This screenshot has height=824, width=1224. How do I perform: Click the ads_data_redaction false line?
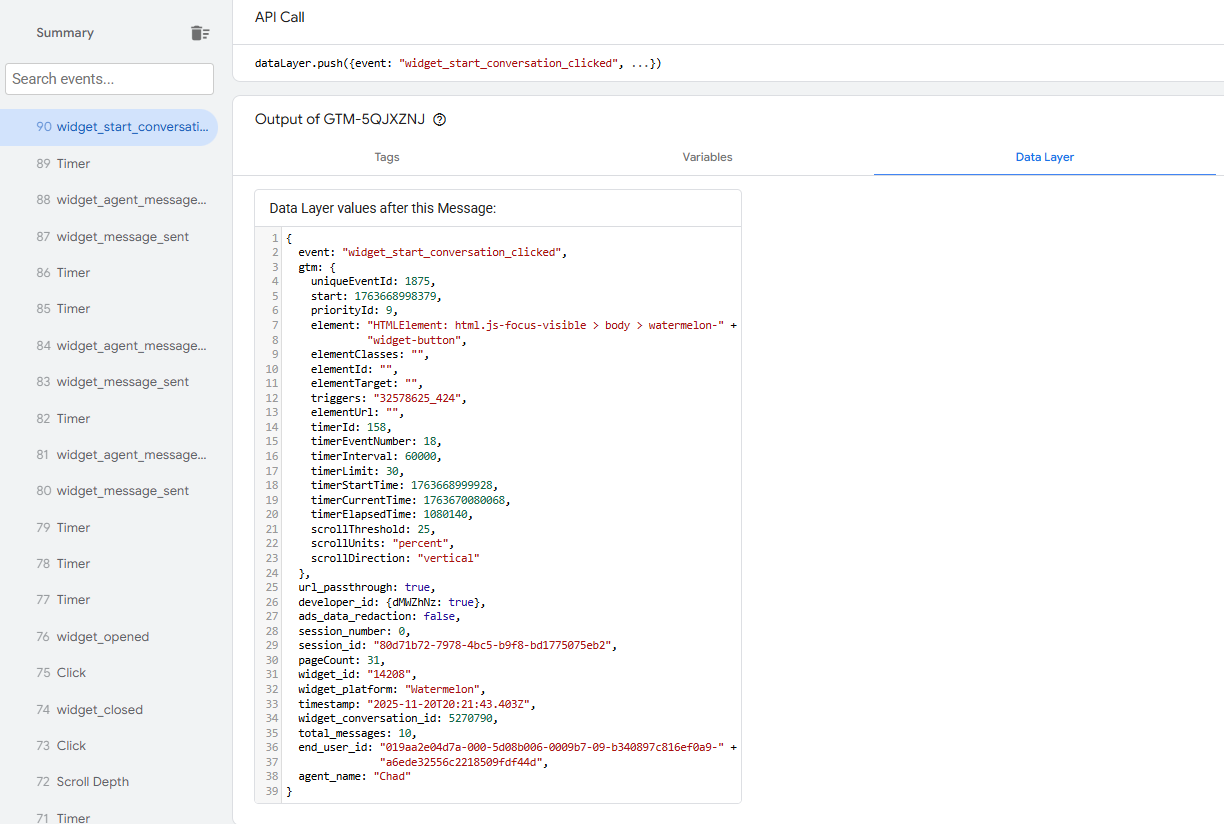pos(379,616)
